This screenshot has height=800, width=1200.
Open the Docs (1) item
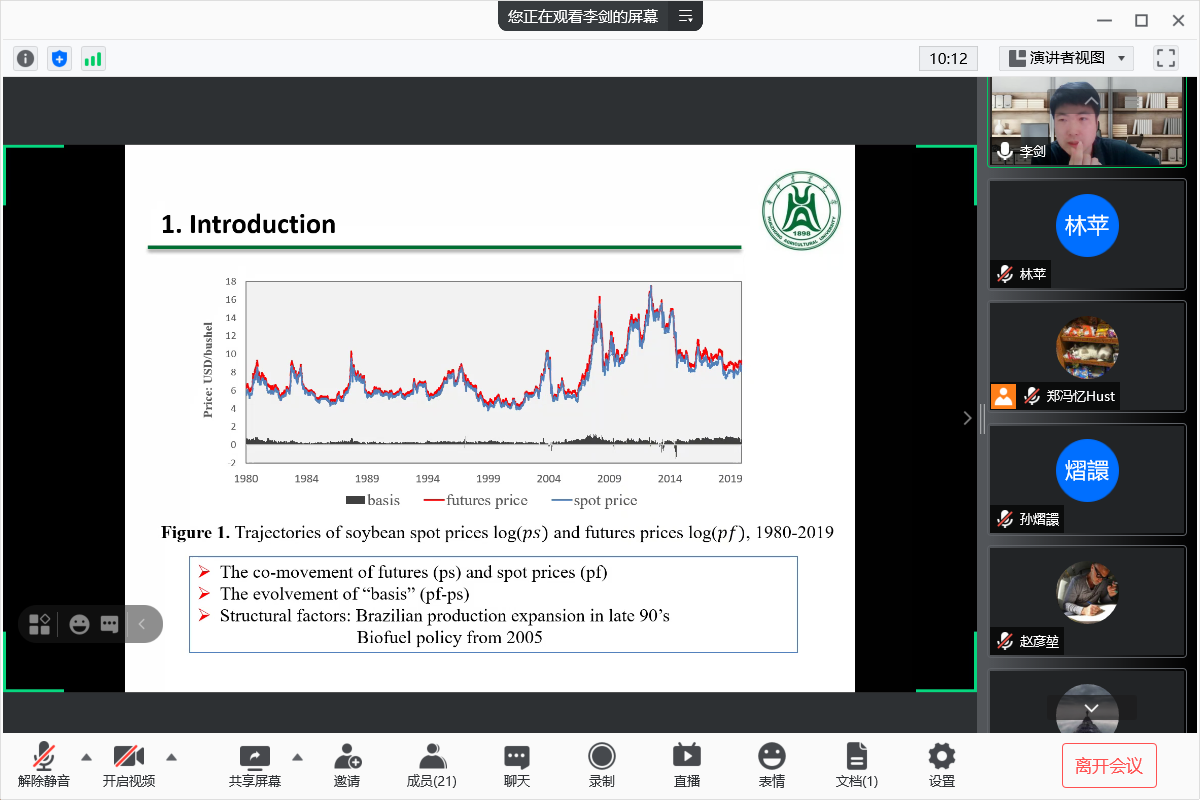click(x=856, y=765)
